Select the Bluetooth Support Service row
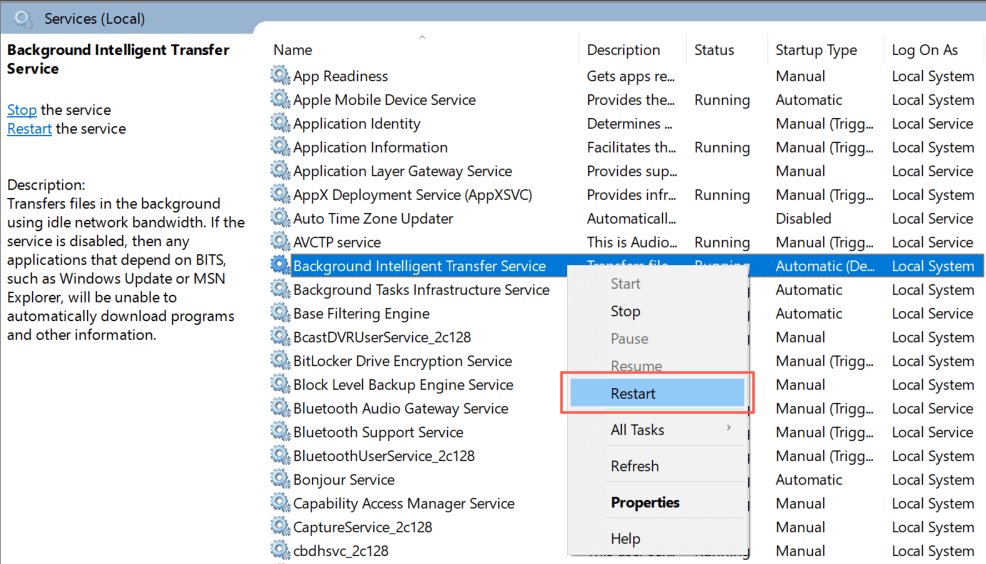The height and width of the screenshot is (564, 986). pos(378,432)
